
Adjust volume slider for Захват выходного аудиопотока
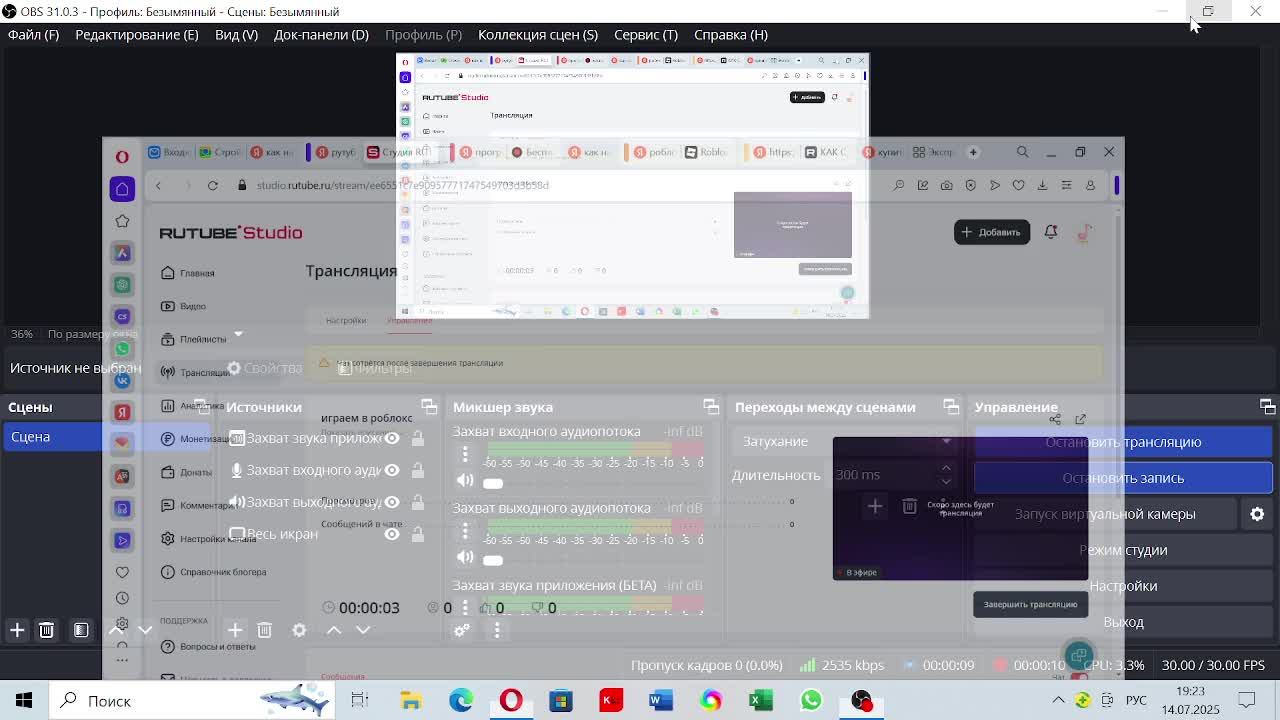pos(593,560)
